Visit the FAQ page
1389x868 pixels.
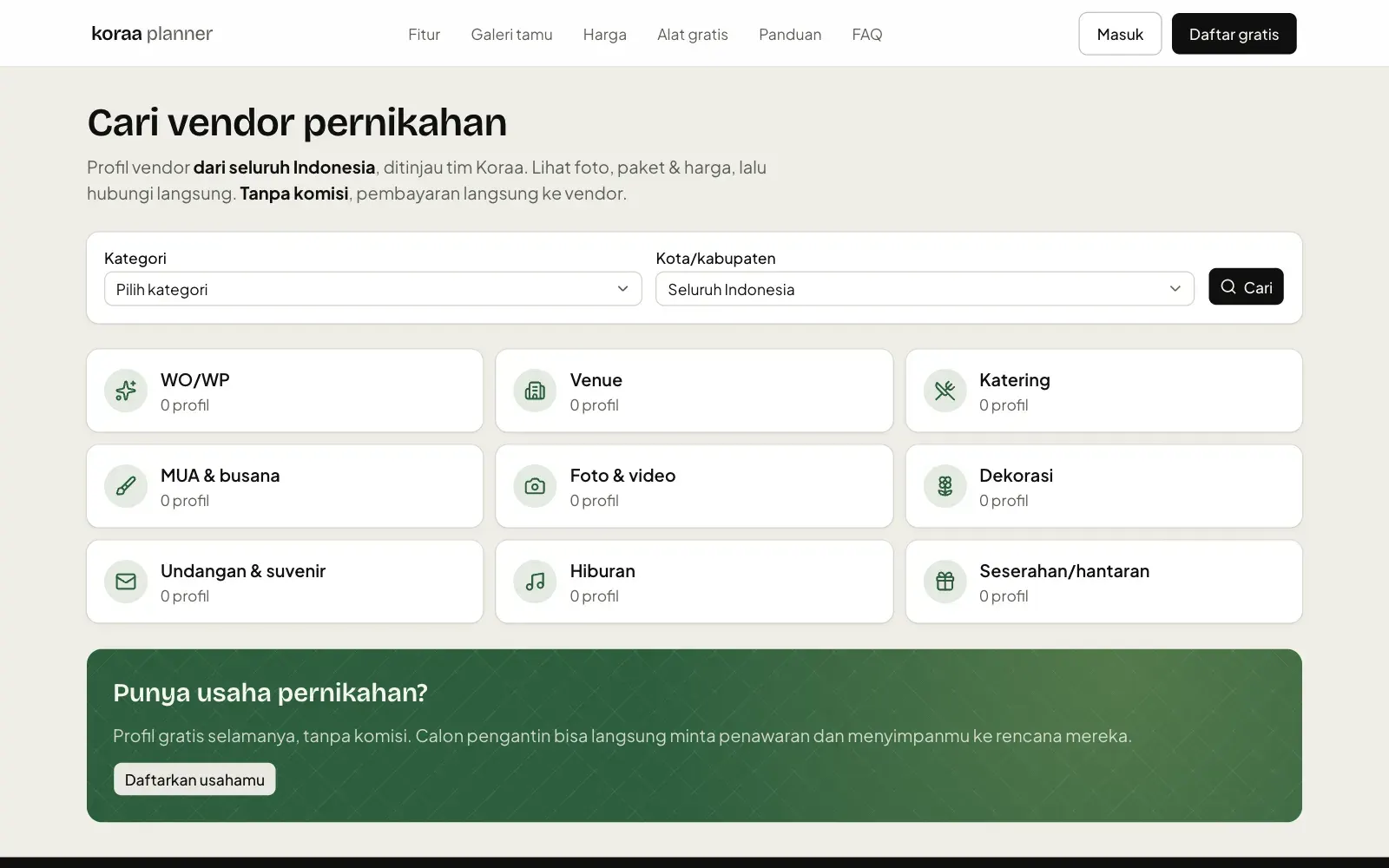866,35
